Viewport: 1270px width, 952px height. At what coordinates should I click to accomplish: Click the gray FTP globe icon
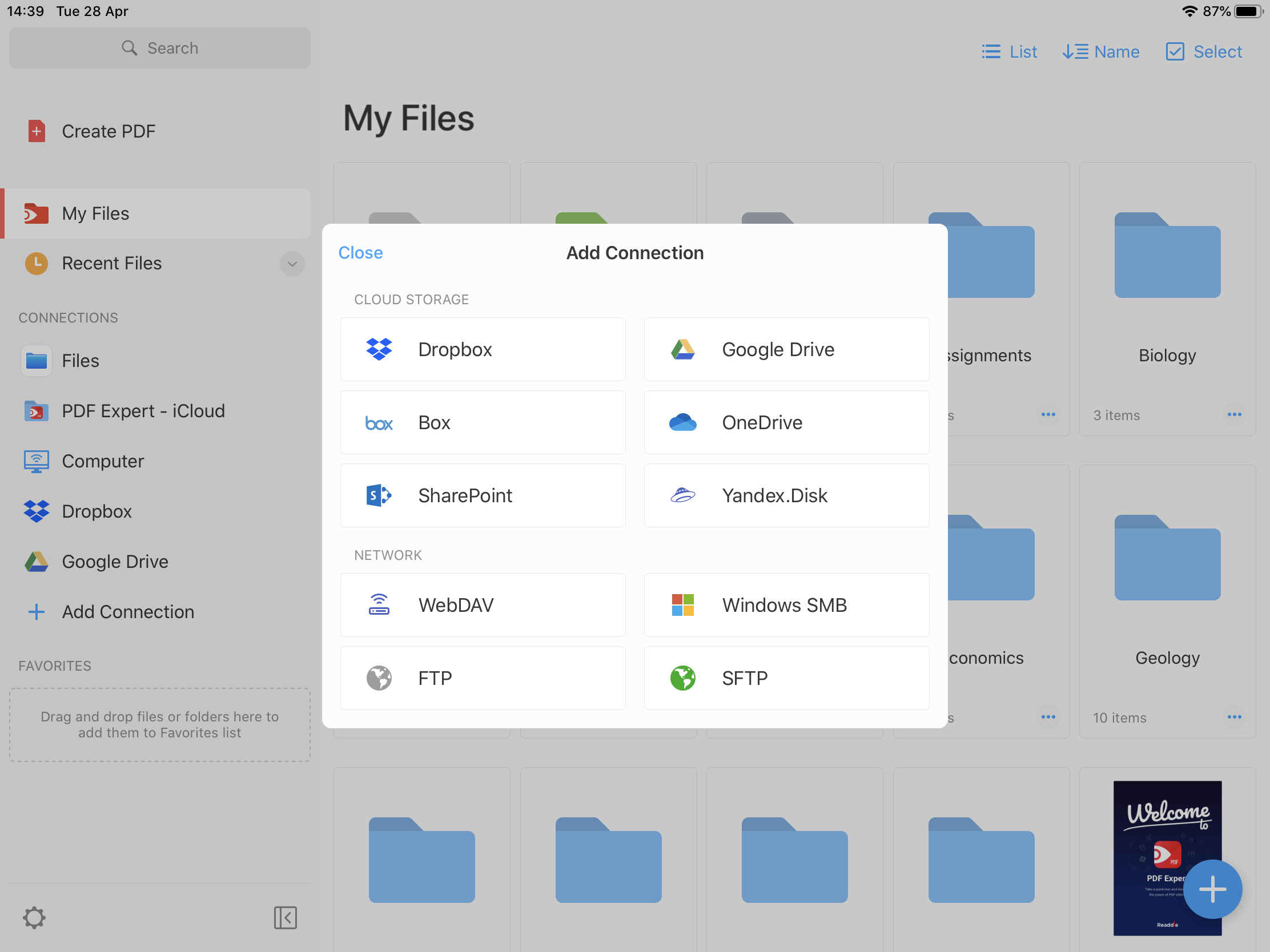coord(379,677)
